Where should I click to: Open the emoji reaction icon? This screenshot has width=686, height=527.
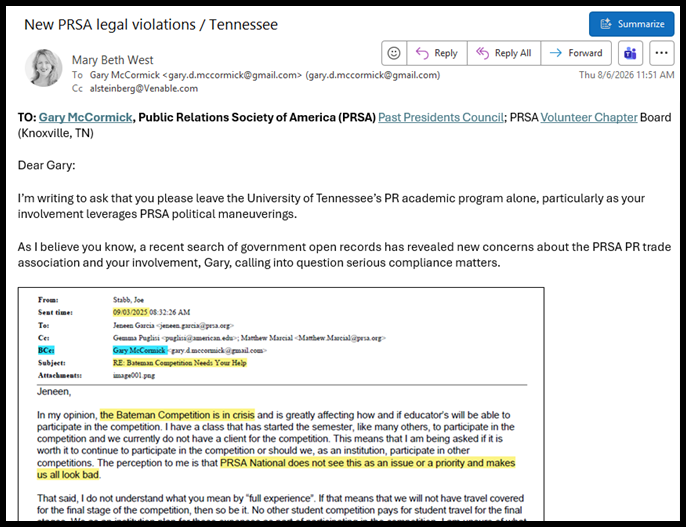[x=394, y=53]
